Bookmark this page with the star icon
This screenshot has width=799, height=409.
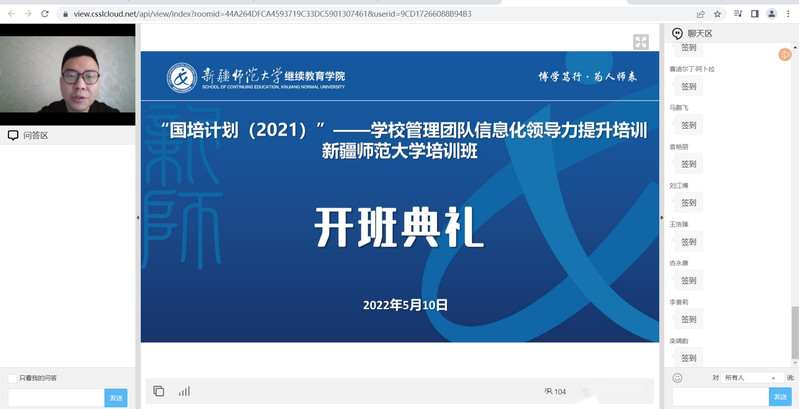(x=717, y=14)
